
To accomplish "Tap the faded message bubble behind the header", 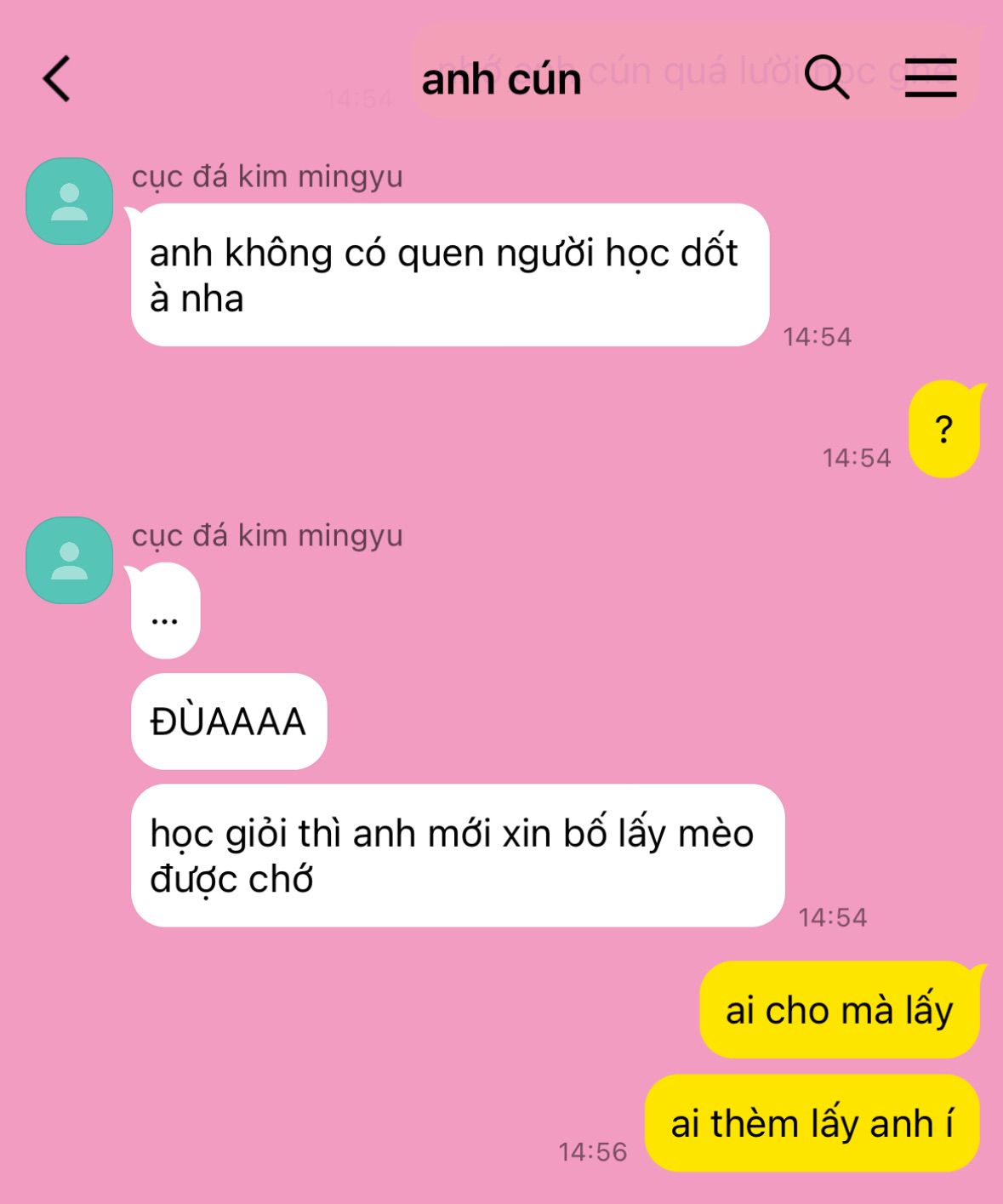I will [x=696, y=71].
